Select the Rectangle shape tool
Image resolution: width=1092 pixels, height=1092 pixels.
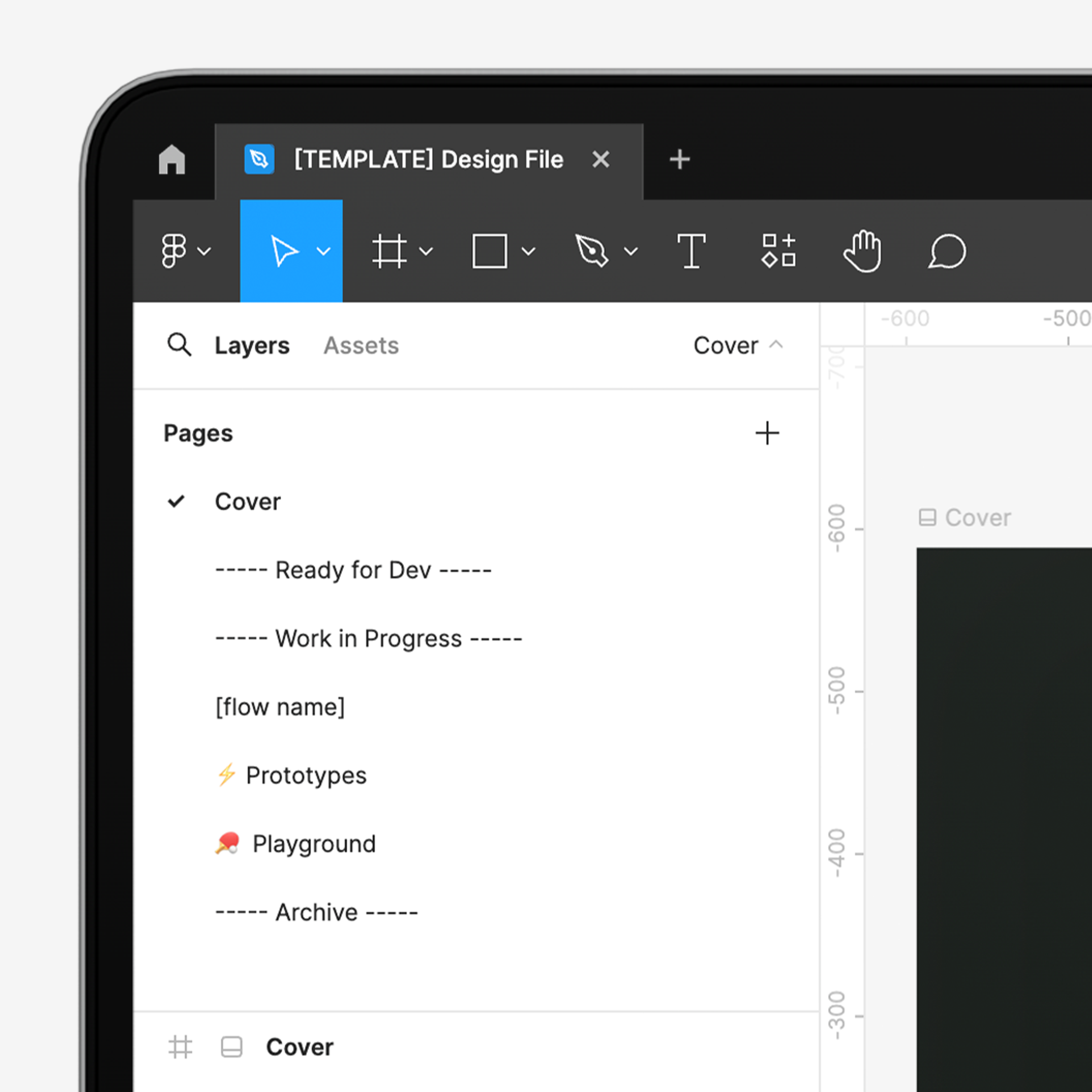(x=489, y=251)
